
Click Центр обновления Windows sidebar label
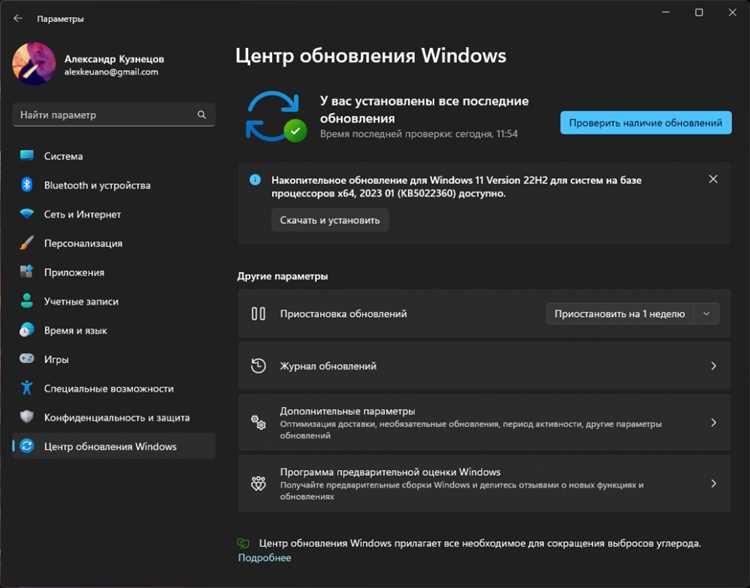coord(110,446)
